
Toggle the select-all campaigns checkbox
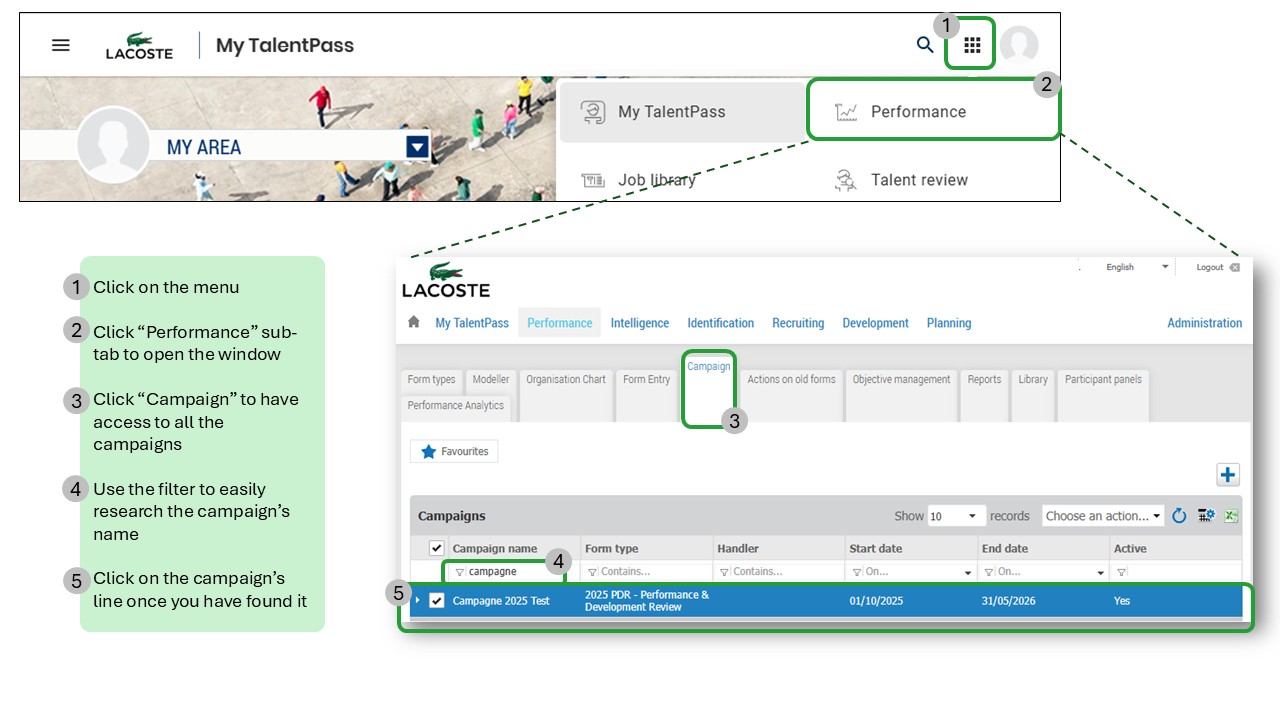(x=436, y=548)
